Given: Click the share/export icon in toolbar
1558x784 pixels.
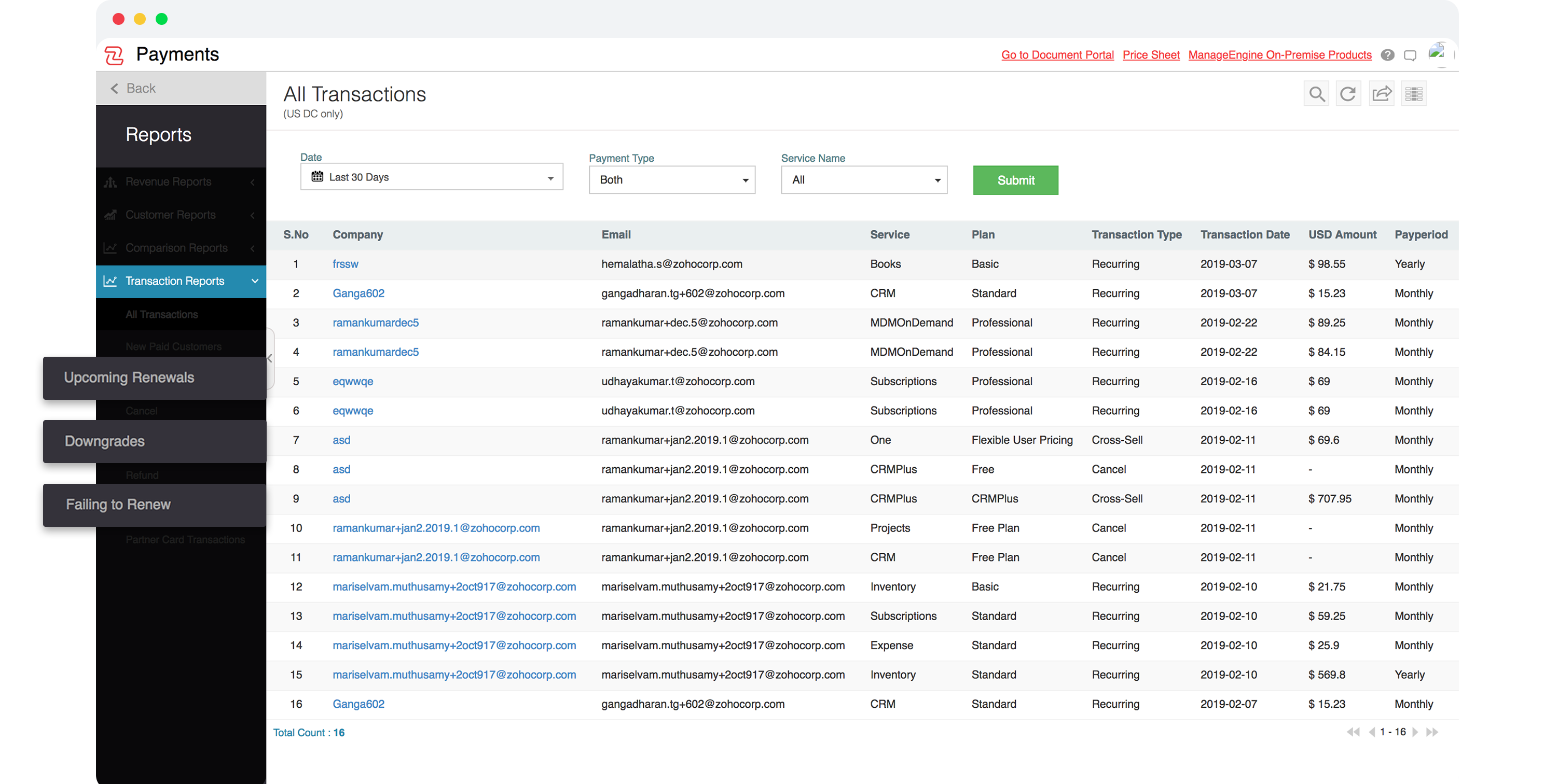Looking at the screenshot, I should (x=1382, y=93).
